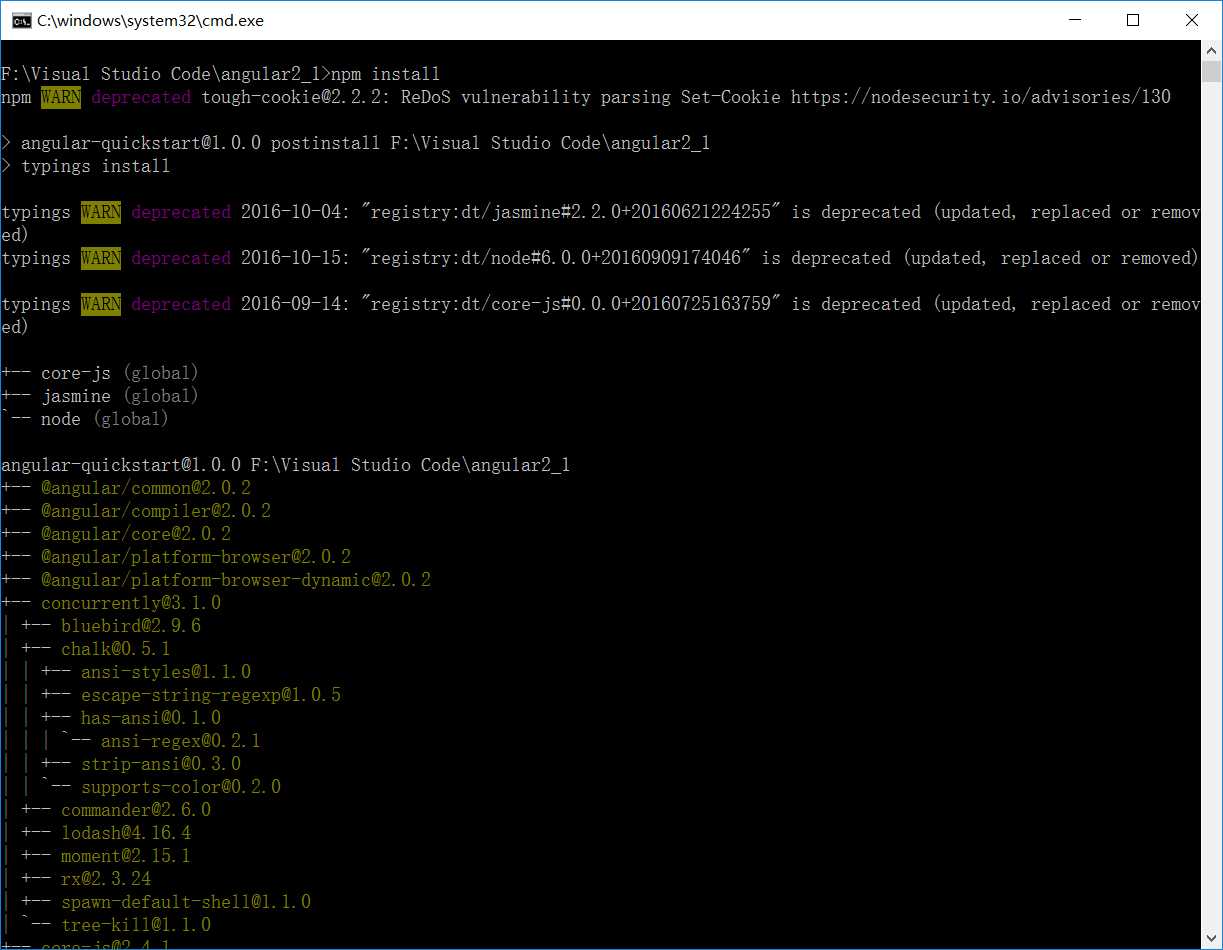Click the date 2016-10-04 in typings warning
The image size is (1223, 950).
[x=290, y=212]
